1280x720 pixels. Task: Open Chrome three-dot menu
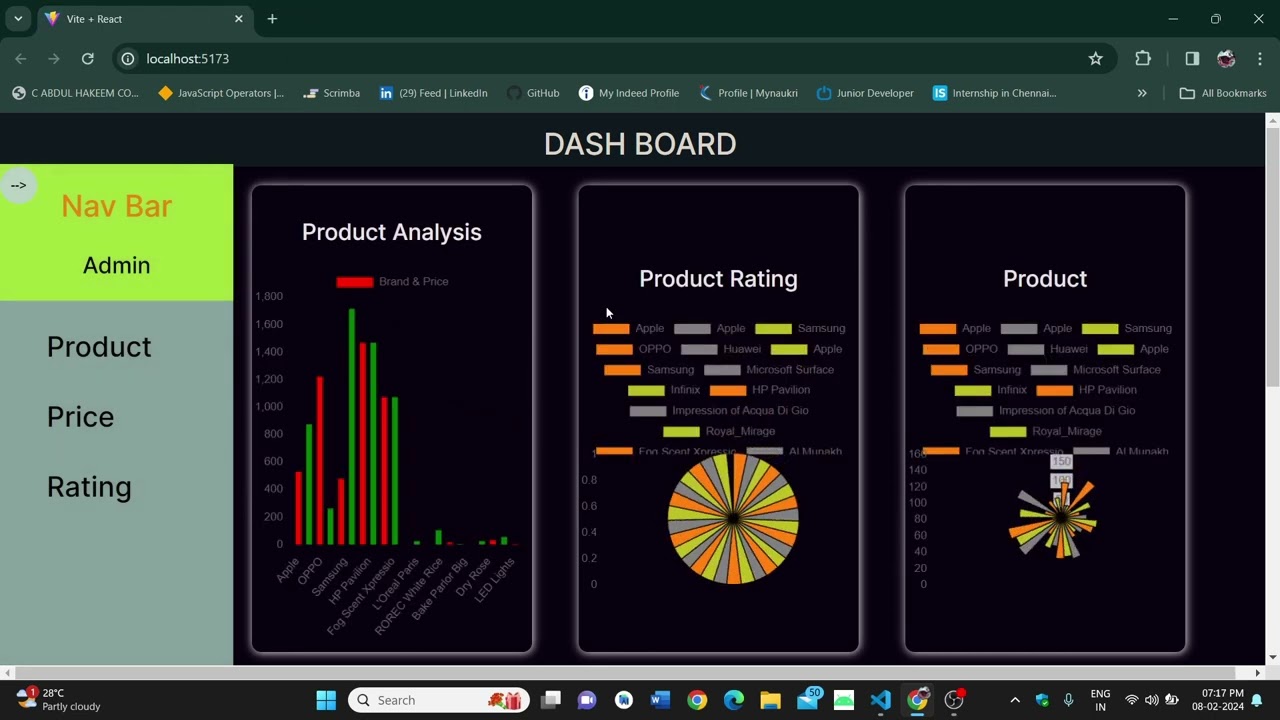point(1260,59)
